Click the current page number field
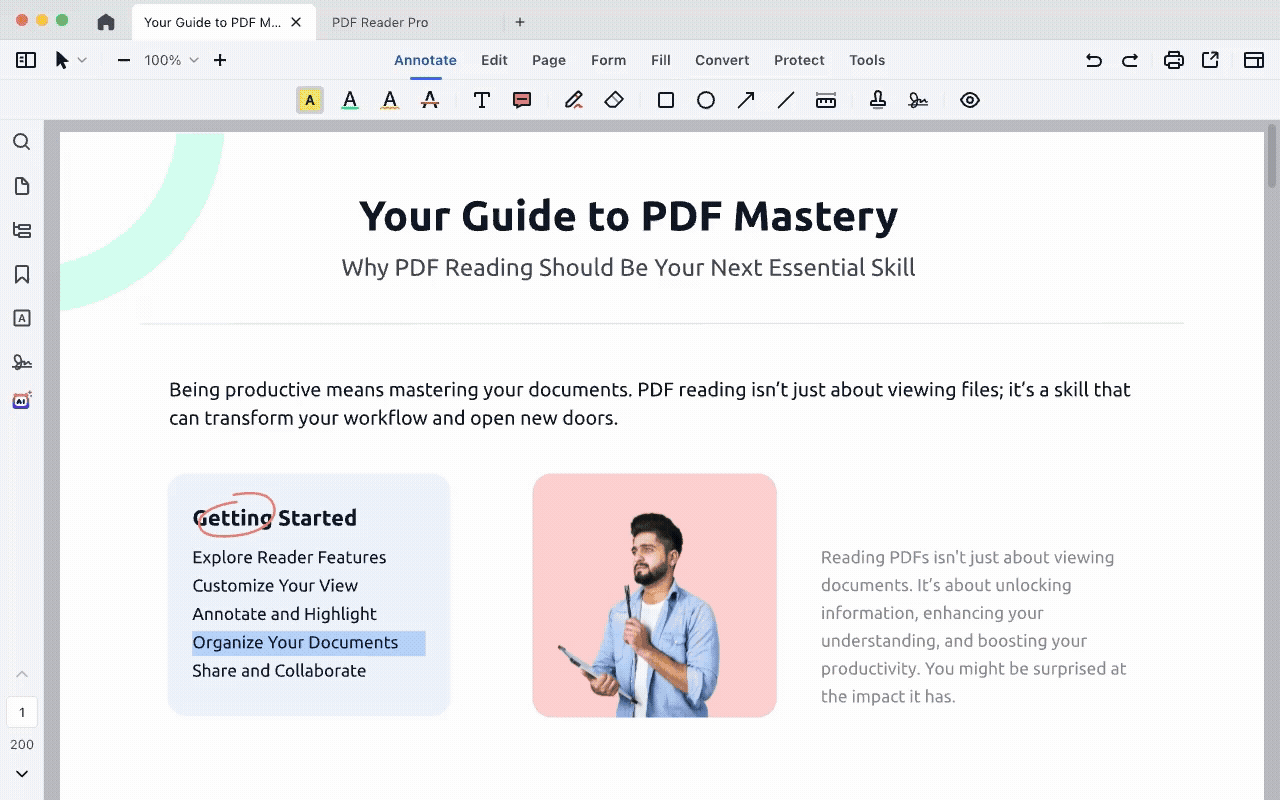The image size is (1280, 800). click(x=22, y=713)
